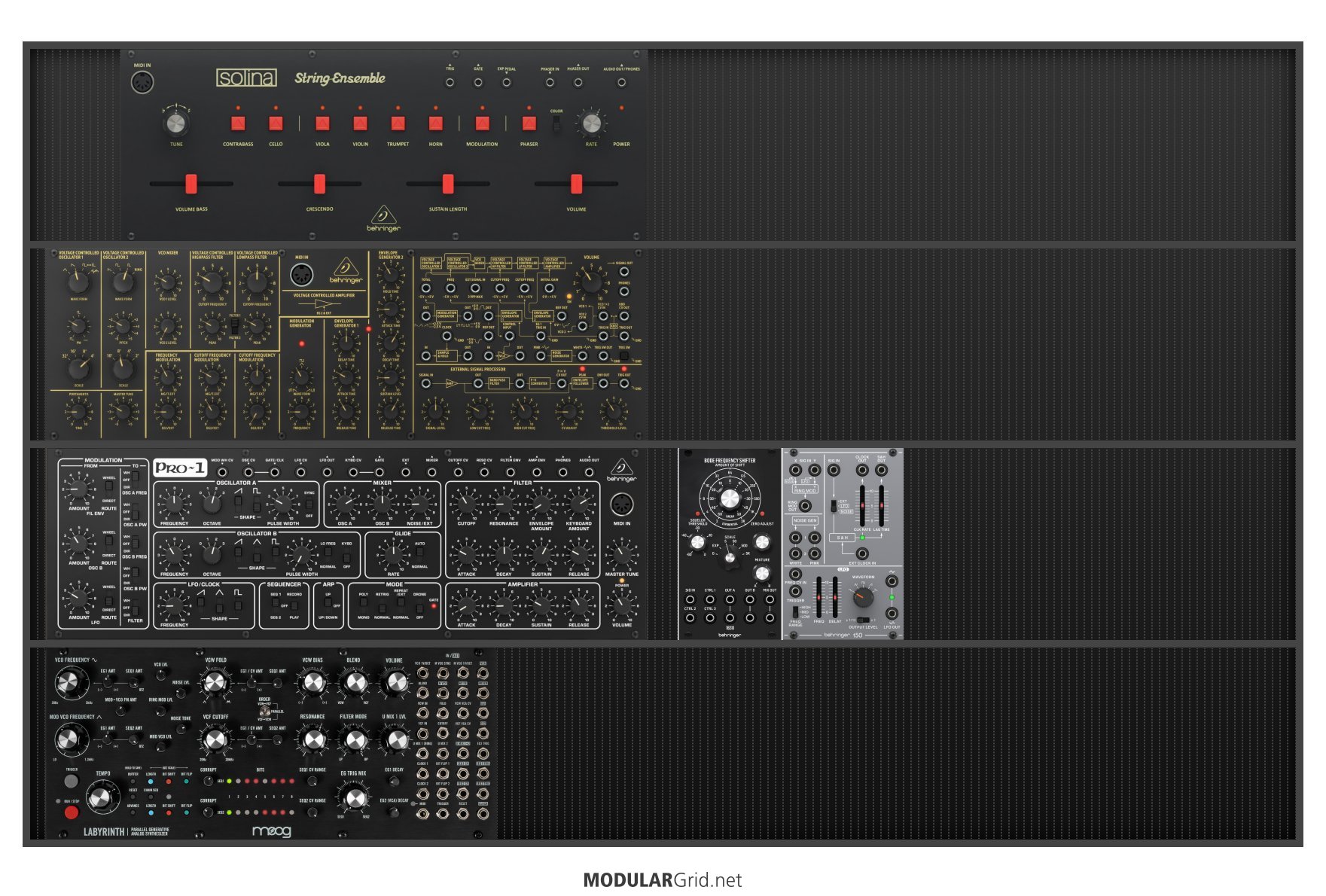Open the MODULARGrid.net link
Screen dimensions: 1326x896
click(x=663, y=880)
